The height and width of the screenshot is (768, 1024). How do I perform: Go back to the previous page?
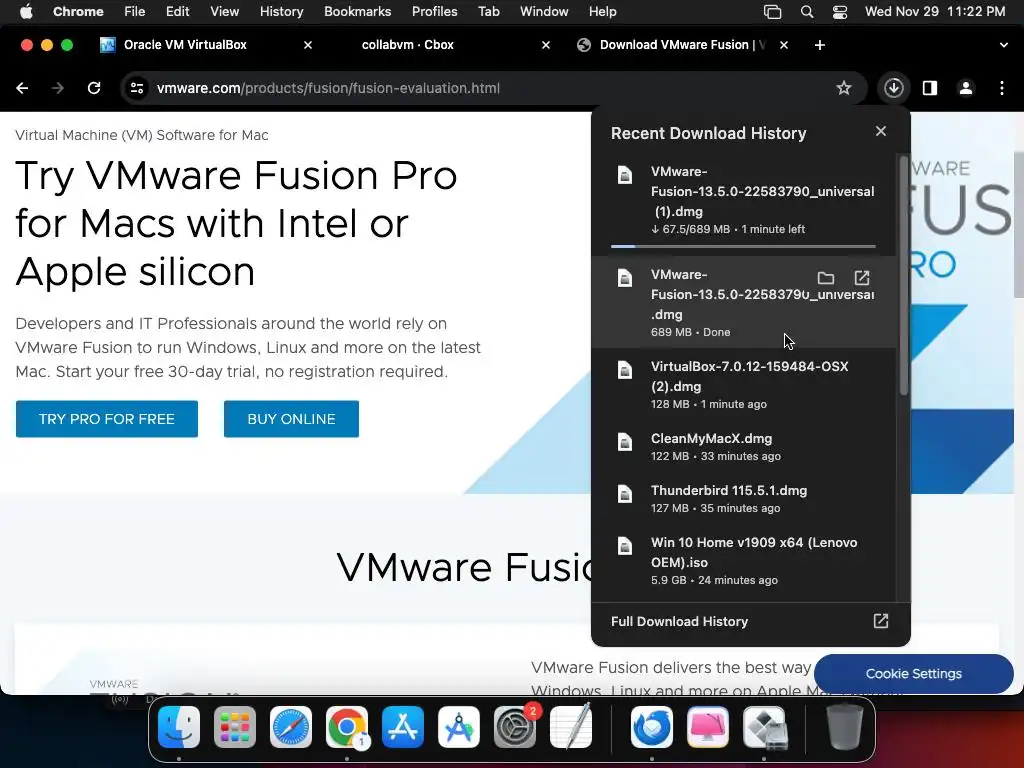(x=22, y=88)
